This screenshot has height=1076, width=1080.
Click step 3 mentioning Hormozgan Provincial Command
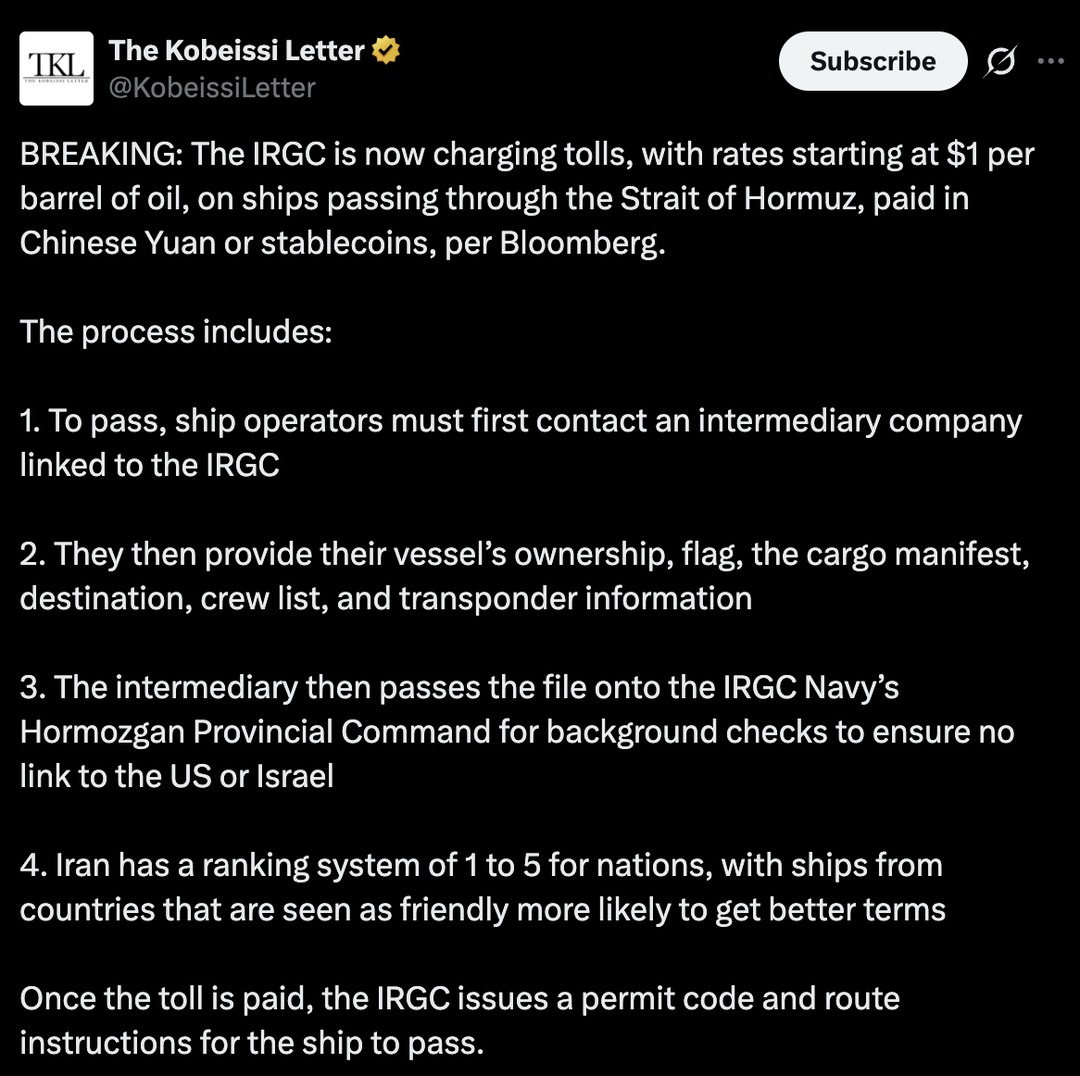(x=500, y=731)
